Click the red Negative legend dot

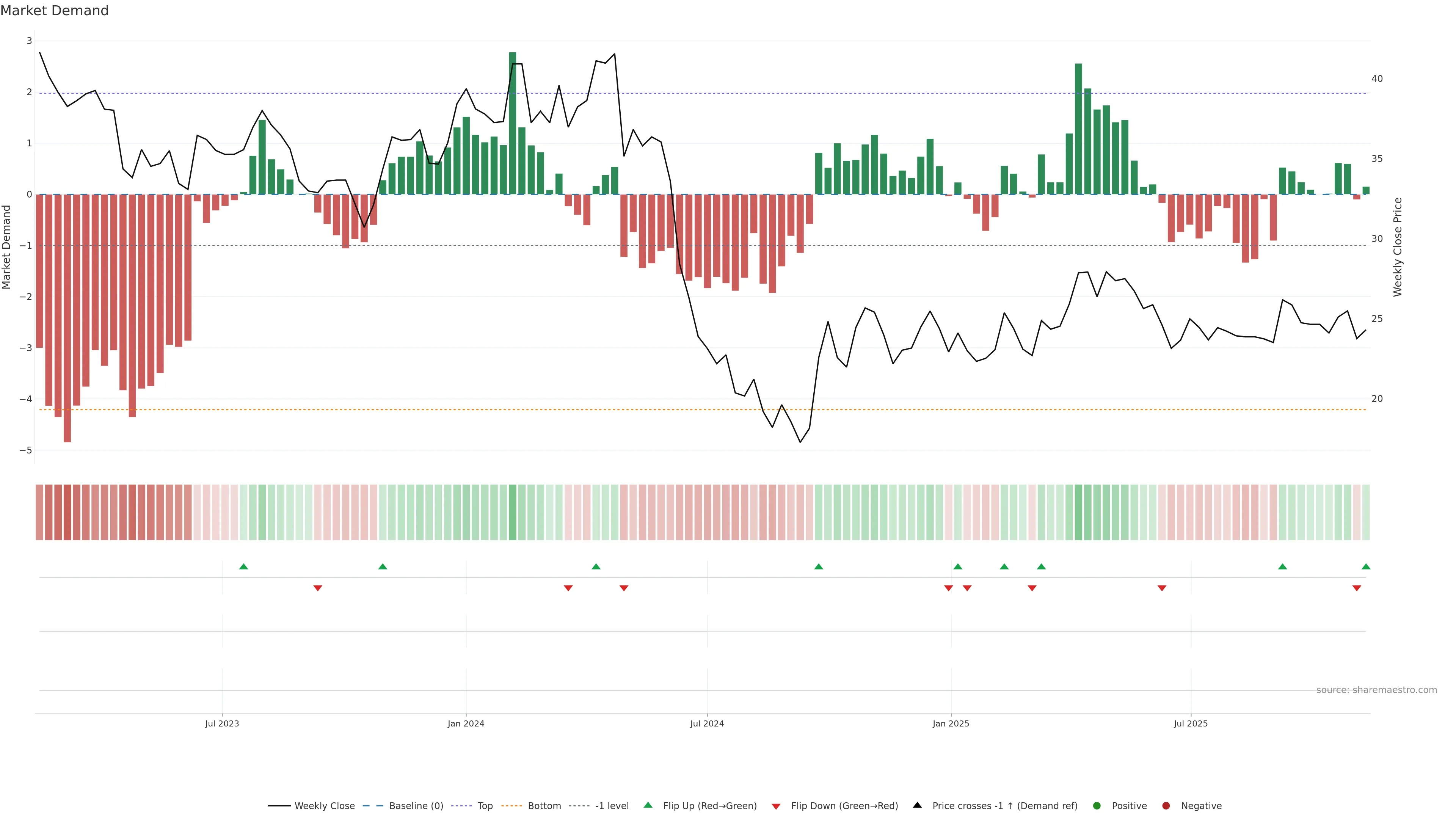pos(1166,805)
